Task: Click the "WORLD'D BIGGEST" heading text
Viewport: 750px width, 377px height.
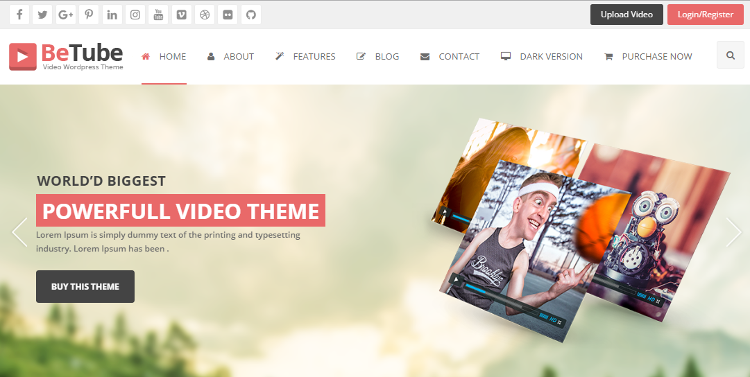Action: (101, 181)
